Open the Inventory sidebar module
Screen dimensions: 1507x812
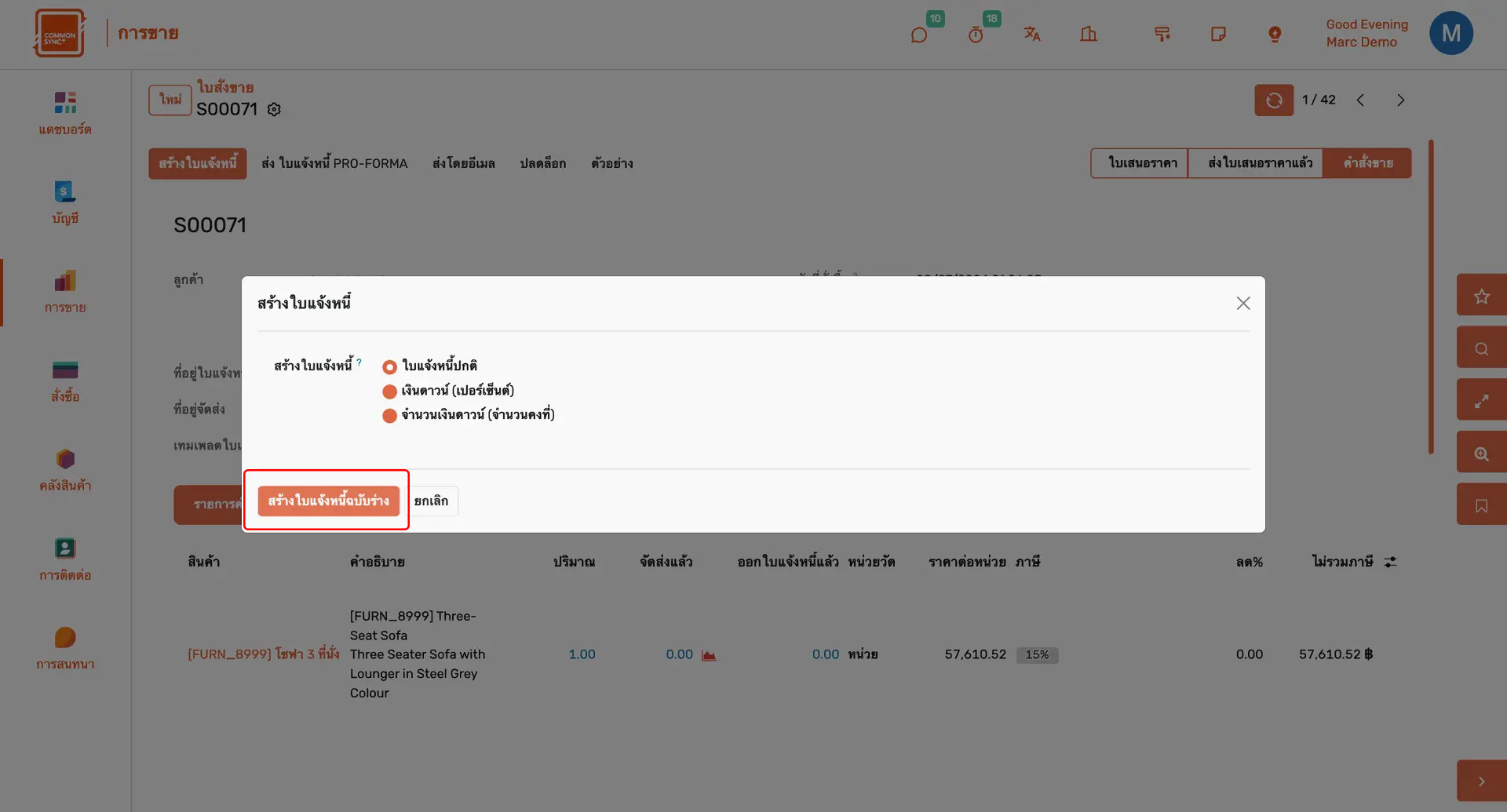(x=65, y=469)
